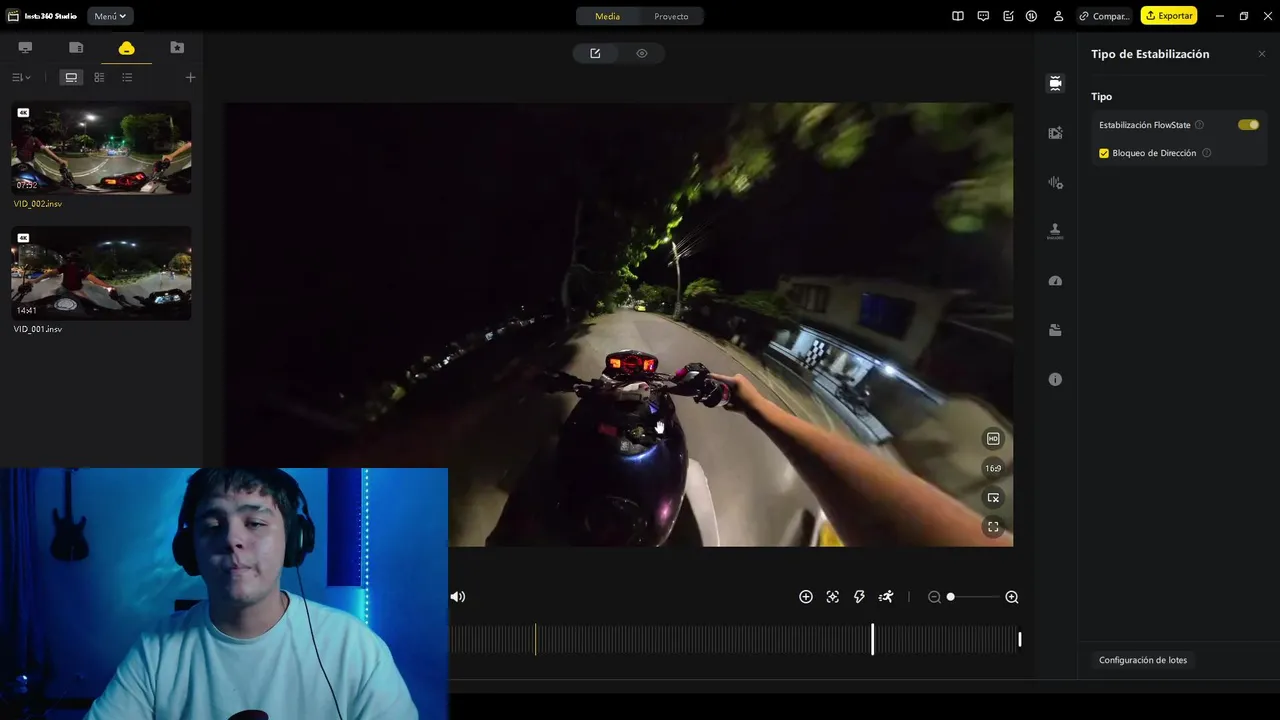Viewport: 1280px width, 720px height.
Task: Zoom out the timeline with minus magnifier
Action: coord(934,597)
